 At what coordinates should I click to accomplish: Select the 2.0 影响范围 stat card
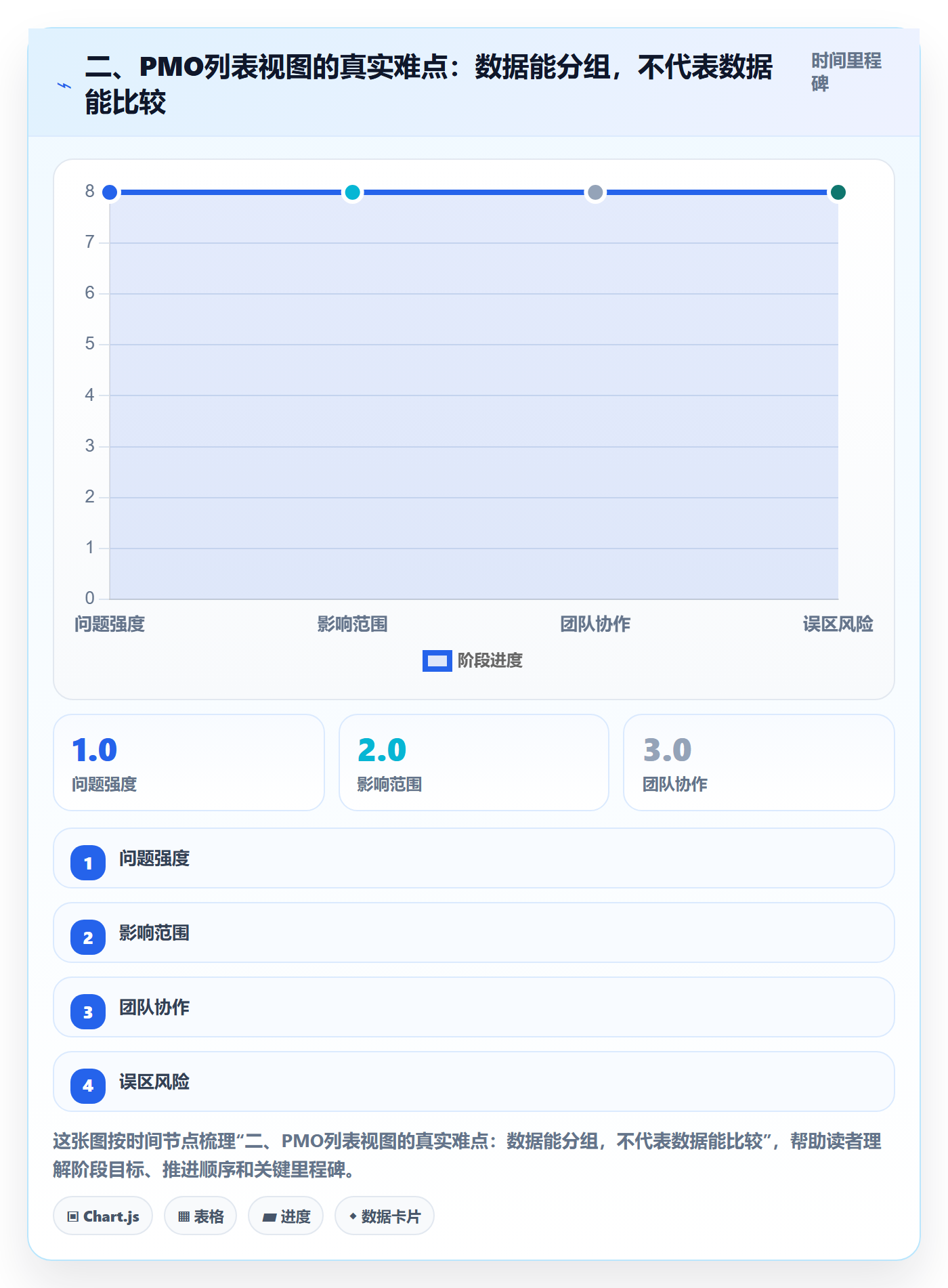(x=474, y=763)
